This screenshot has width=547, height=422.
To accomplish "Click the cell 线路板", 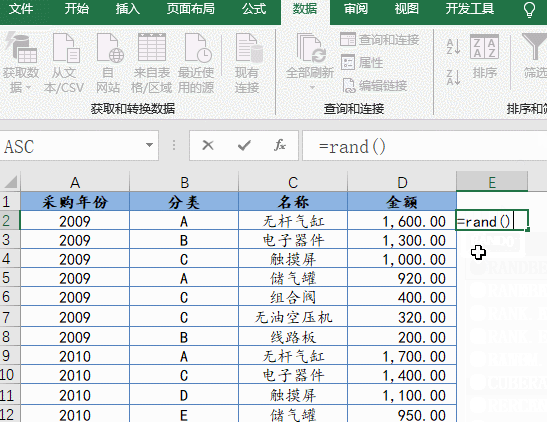I will click(293, 337).
